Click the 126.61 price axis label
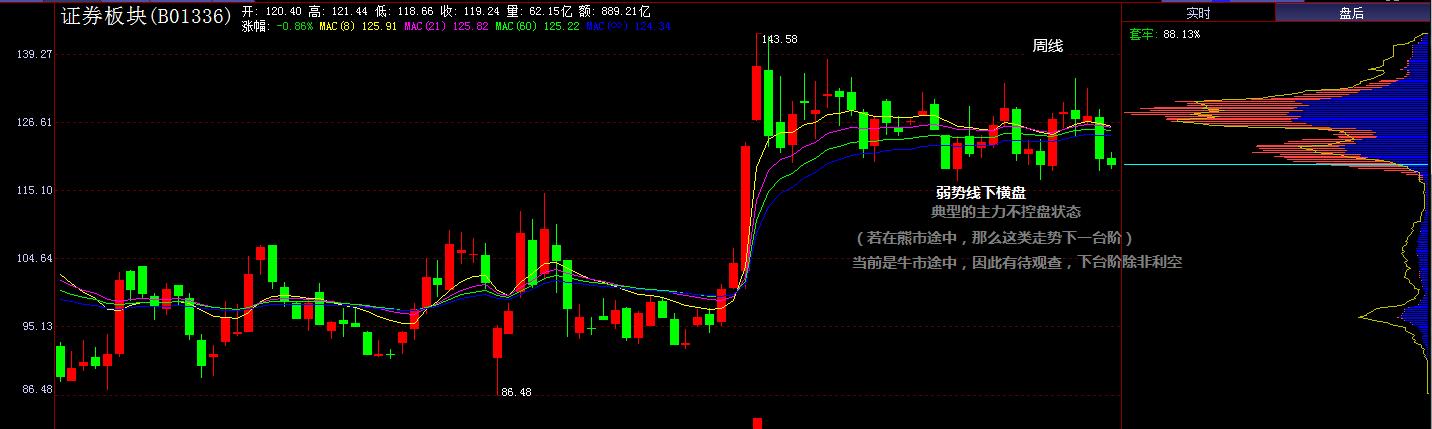 pyautogui.click(x=33, y=122)
